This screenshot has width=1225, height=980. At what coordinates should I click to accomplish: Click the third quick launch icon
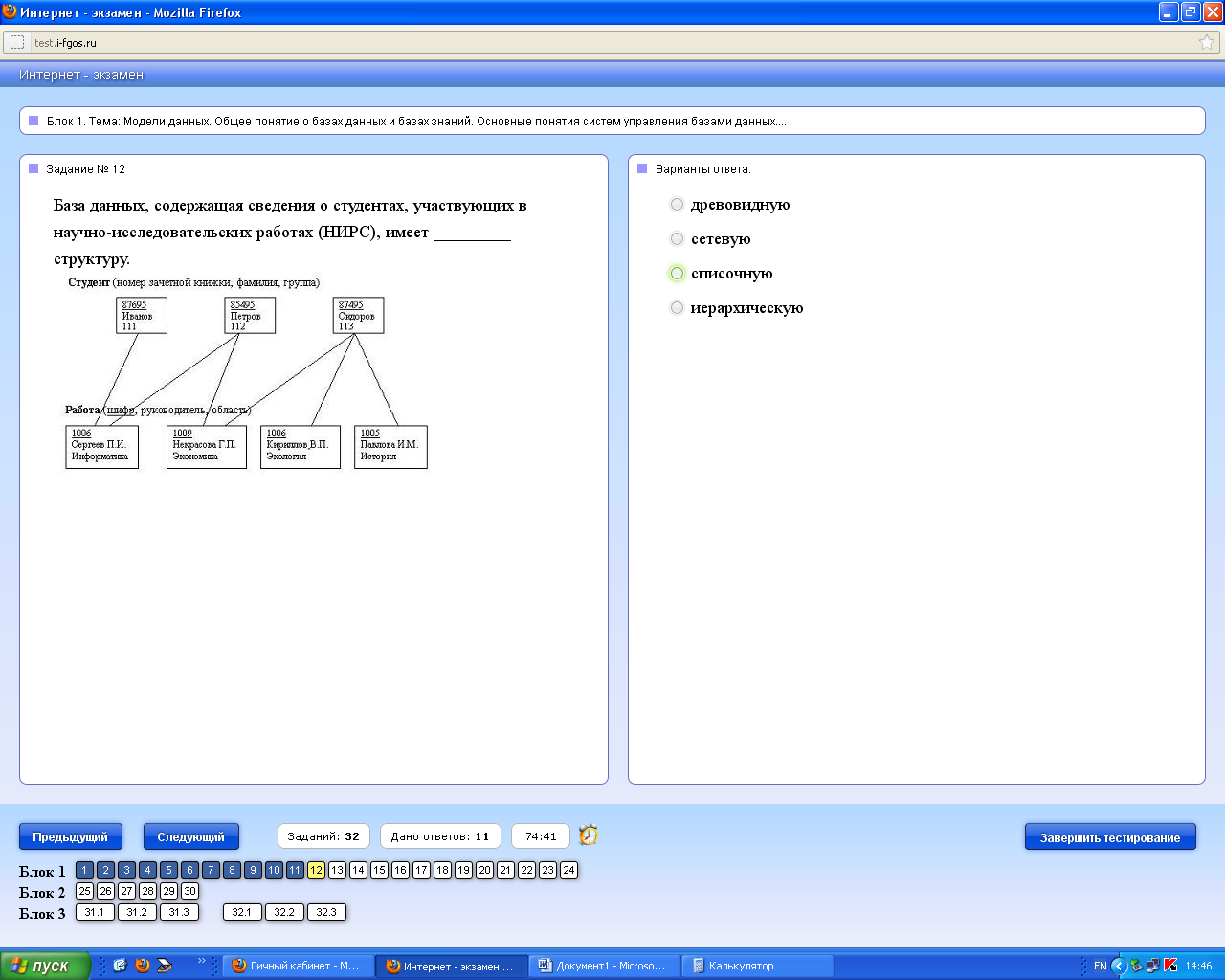coord(165,966)
